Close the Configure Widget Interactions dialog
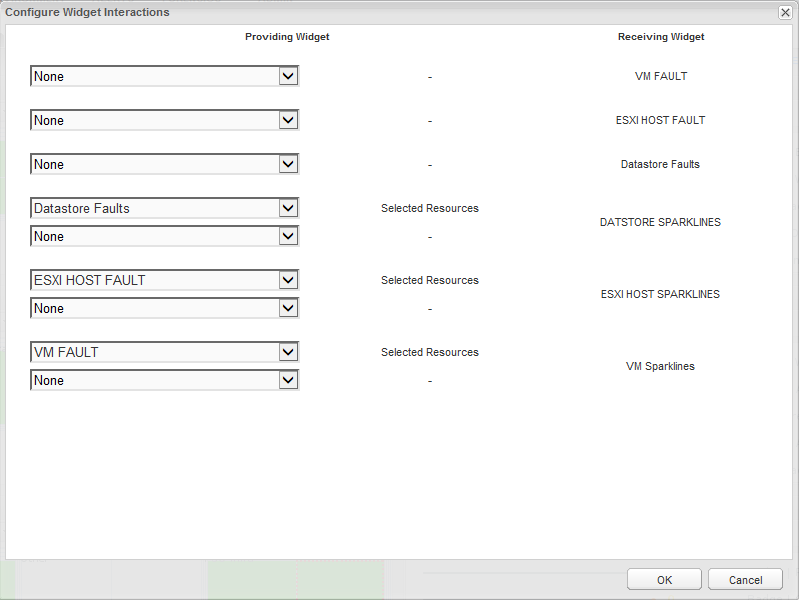This screenshot has height=600, width=799. [785, 12]
